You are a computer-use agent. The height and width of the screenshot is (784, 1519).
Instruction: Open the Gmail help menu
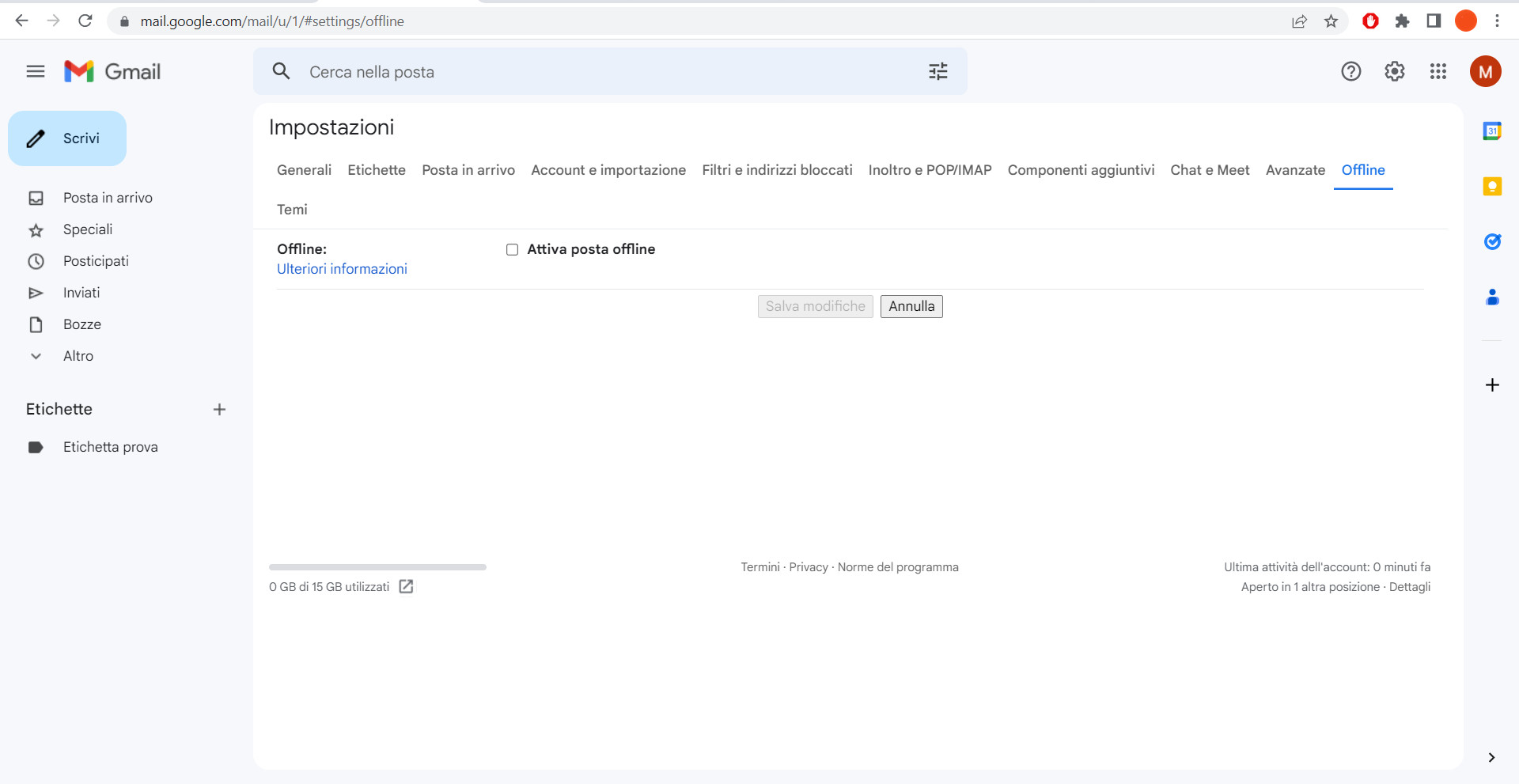coord(1350,71)
